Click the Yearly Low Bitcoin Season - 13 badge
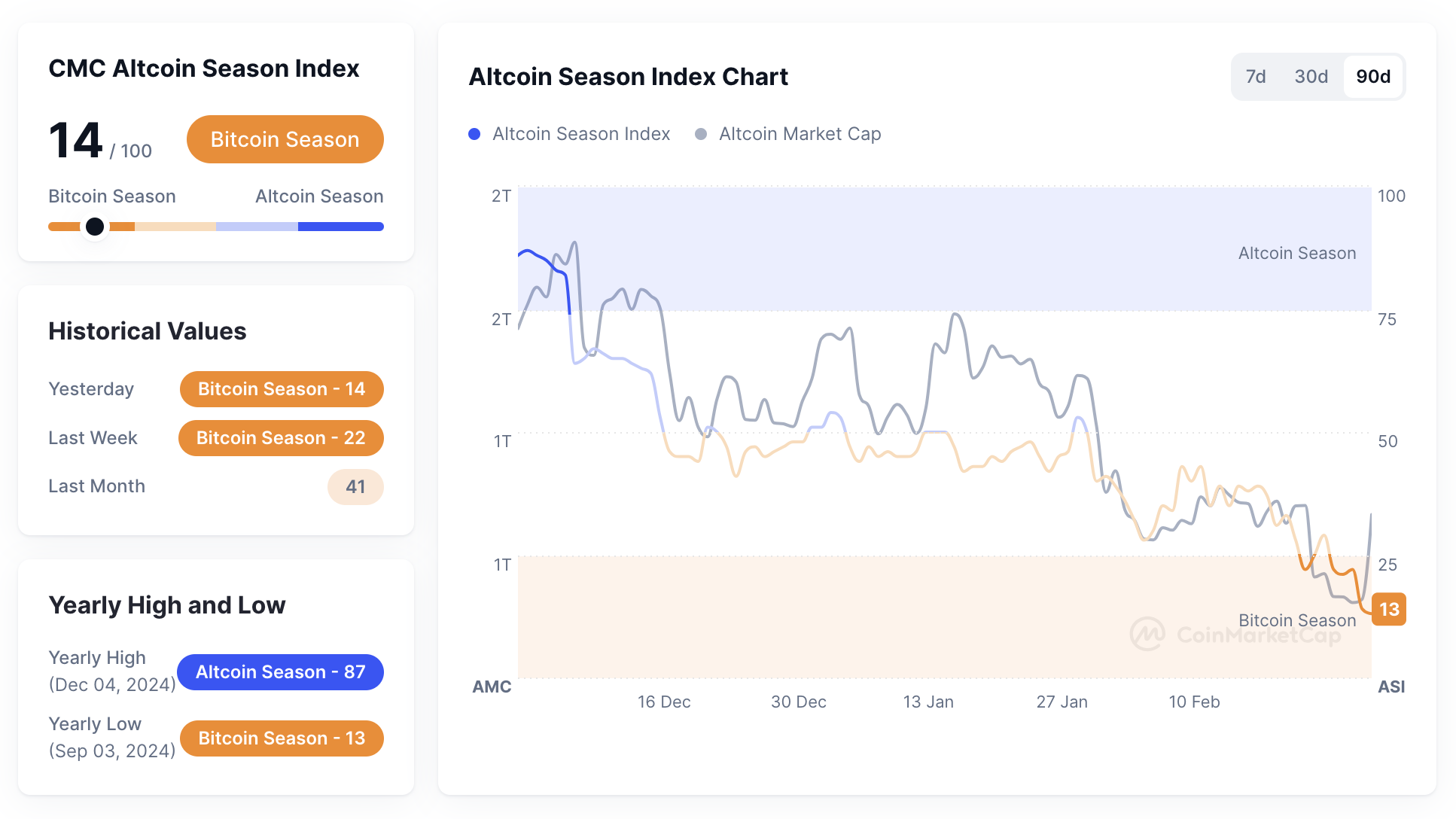Screen dimensions: 1456x819 click(281, 738)
